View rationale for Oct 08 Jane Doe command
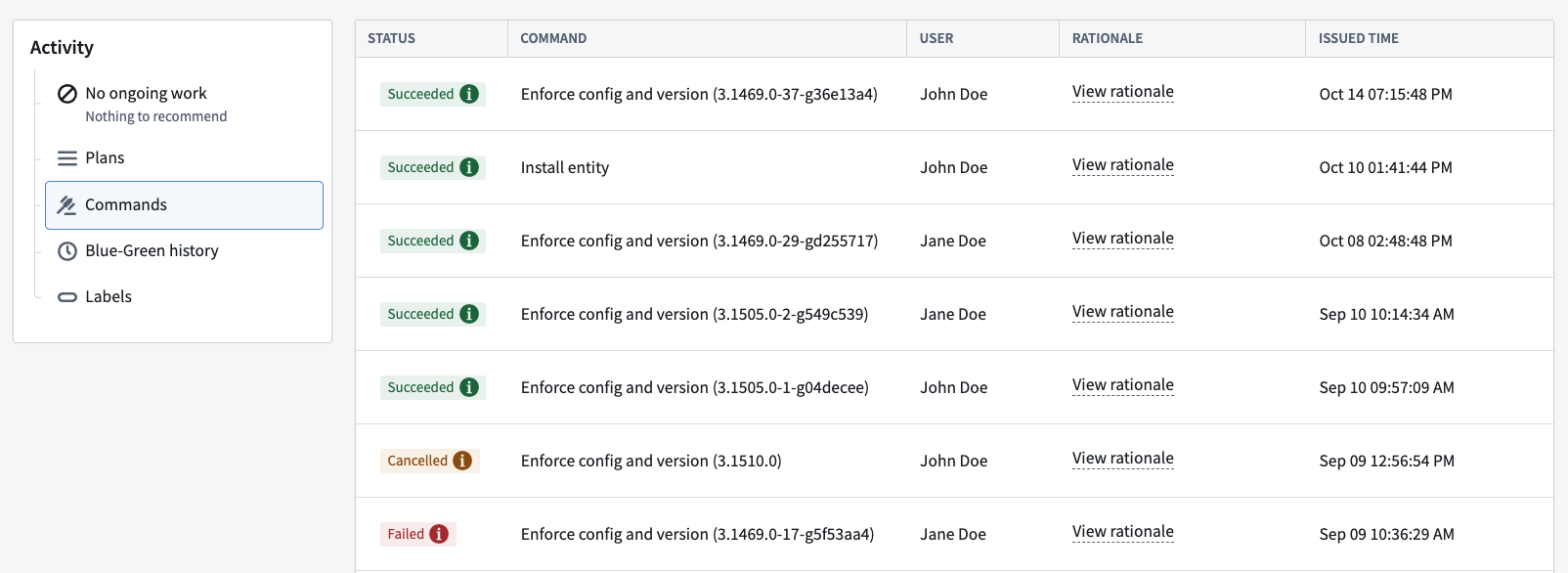 tap(1122, 239)
